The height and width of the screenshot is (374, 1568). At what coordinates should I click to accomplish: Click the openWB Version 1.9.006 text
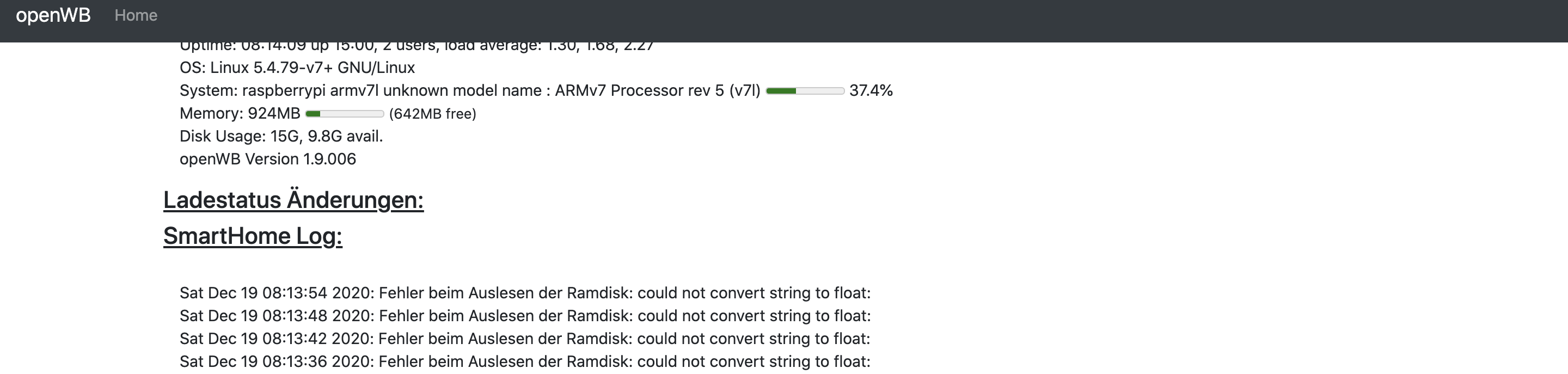point(268,159)
